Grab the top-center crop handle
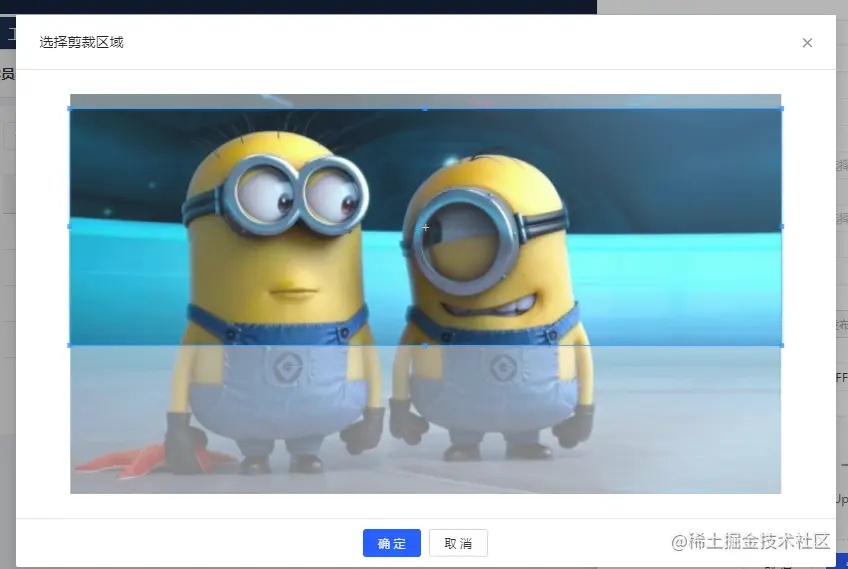 click(x=425, y=109)
